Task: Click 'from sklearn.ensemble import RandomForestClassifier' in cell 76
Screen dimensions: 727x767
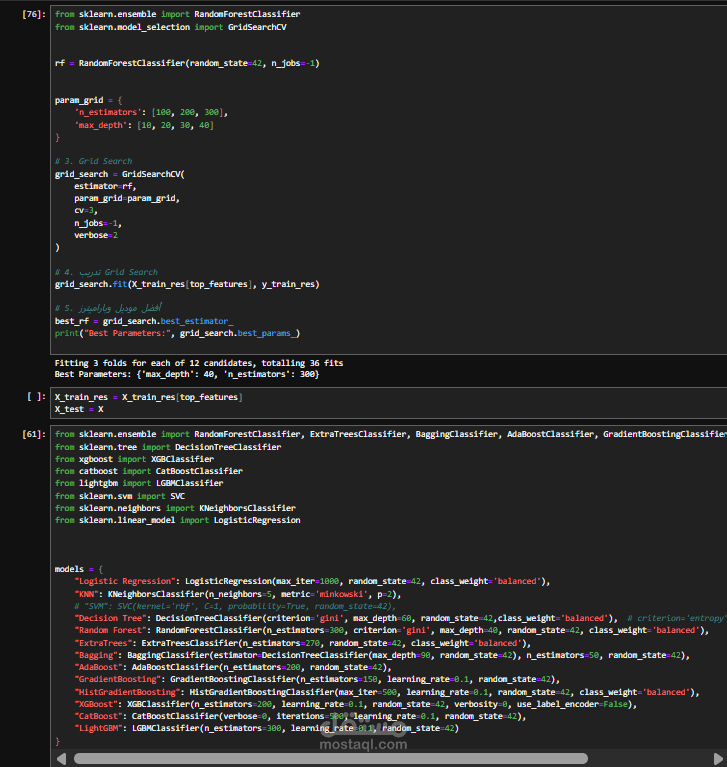Action: pos(178,14)
